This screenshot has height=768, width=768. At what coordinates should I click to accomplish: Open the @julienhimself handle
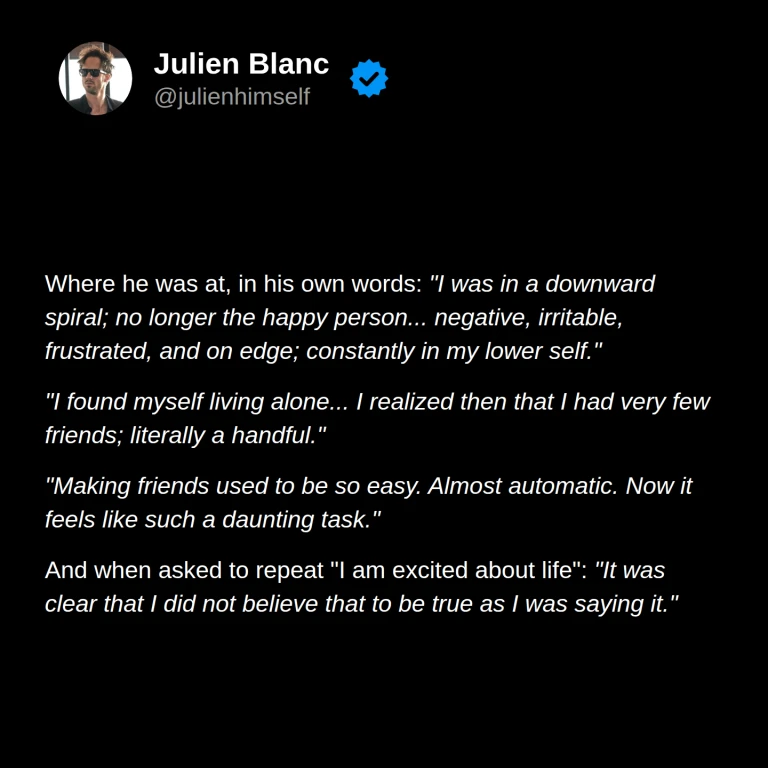click(232, 96)
